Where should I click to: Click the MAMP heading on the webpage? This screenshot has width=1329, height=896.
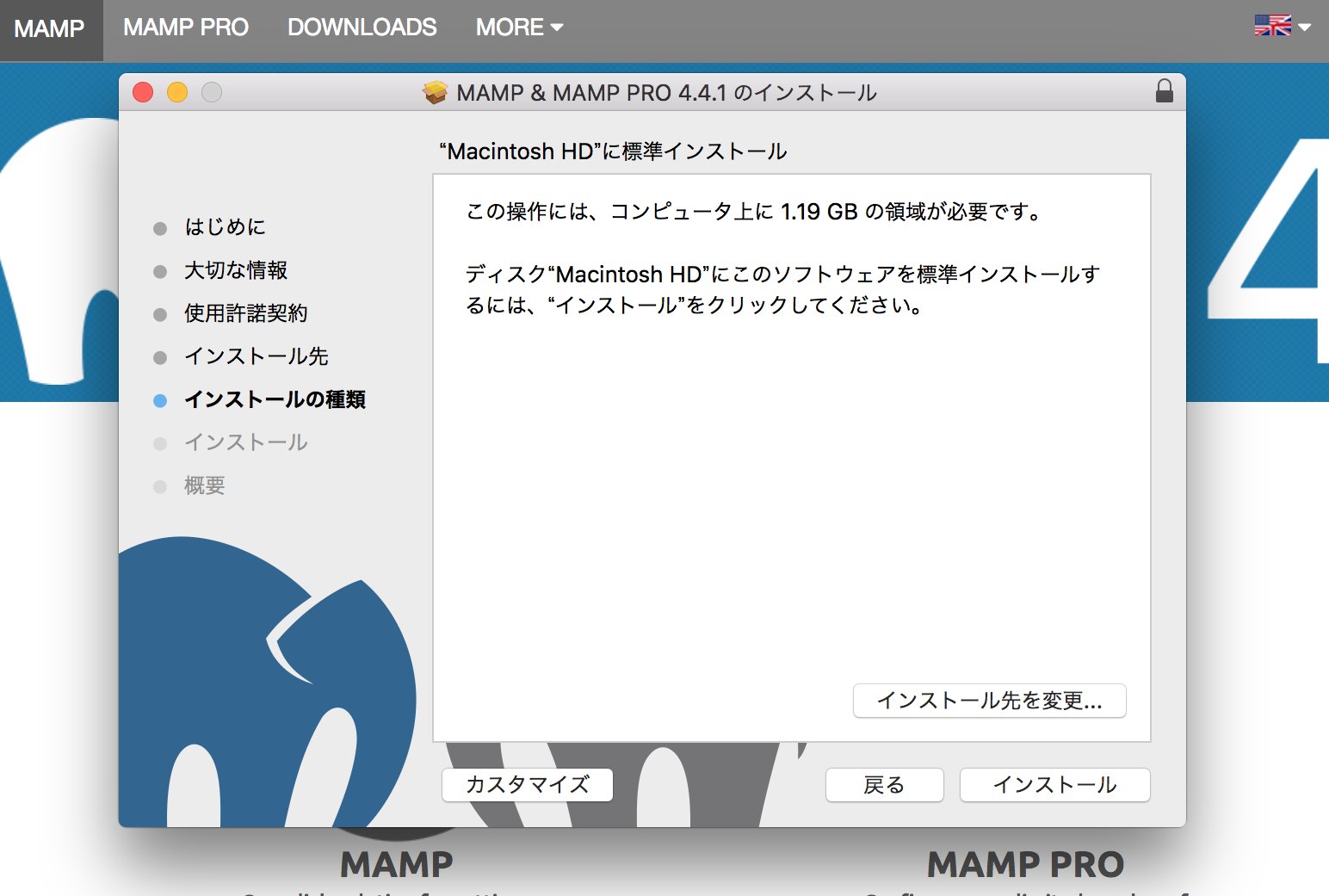397,864
